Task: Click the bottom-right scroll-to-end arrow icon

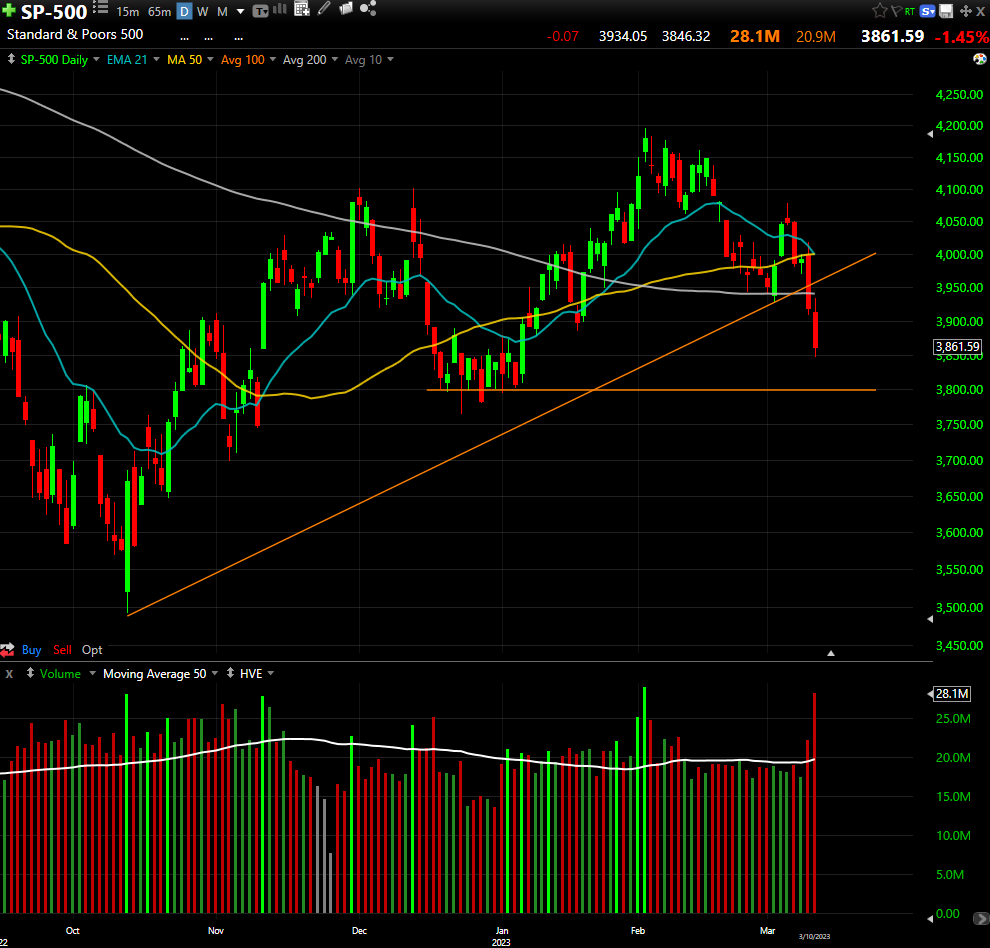Action: pyautogui.click(x=981, y=918)
